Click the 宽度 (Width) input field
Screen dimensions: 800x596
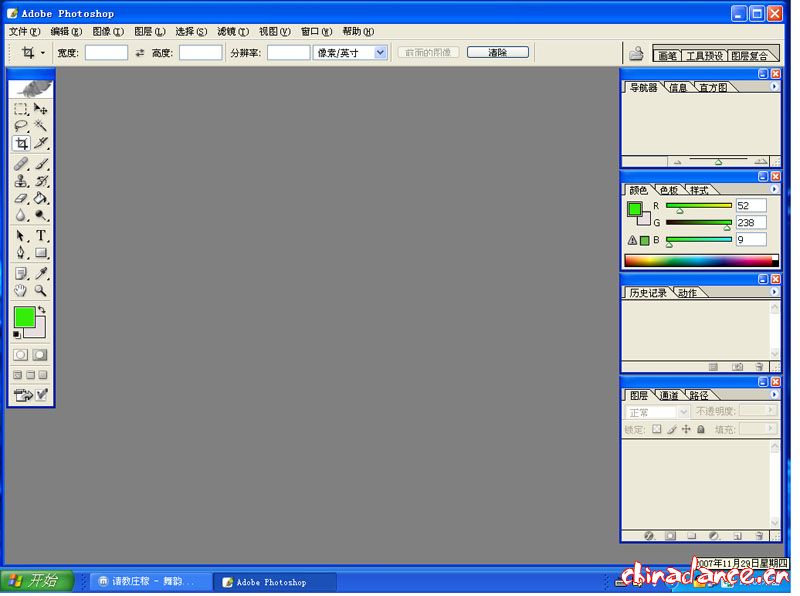tap(106, 53)
